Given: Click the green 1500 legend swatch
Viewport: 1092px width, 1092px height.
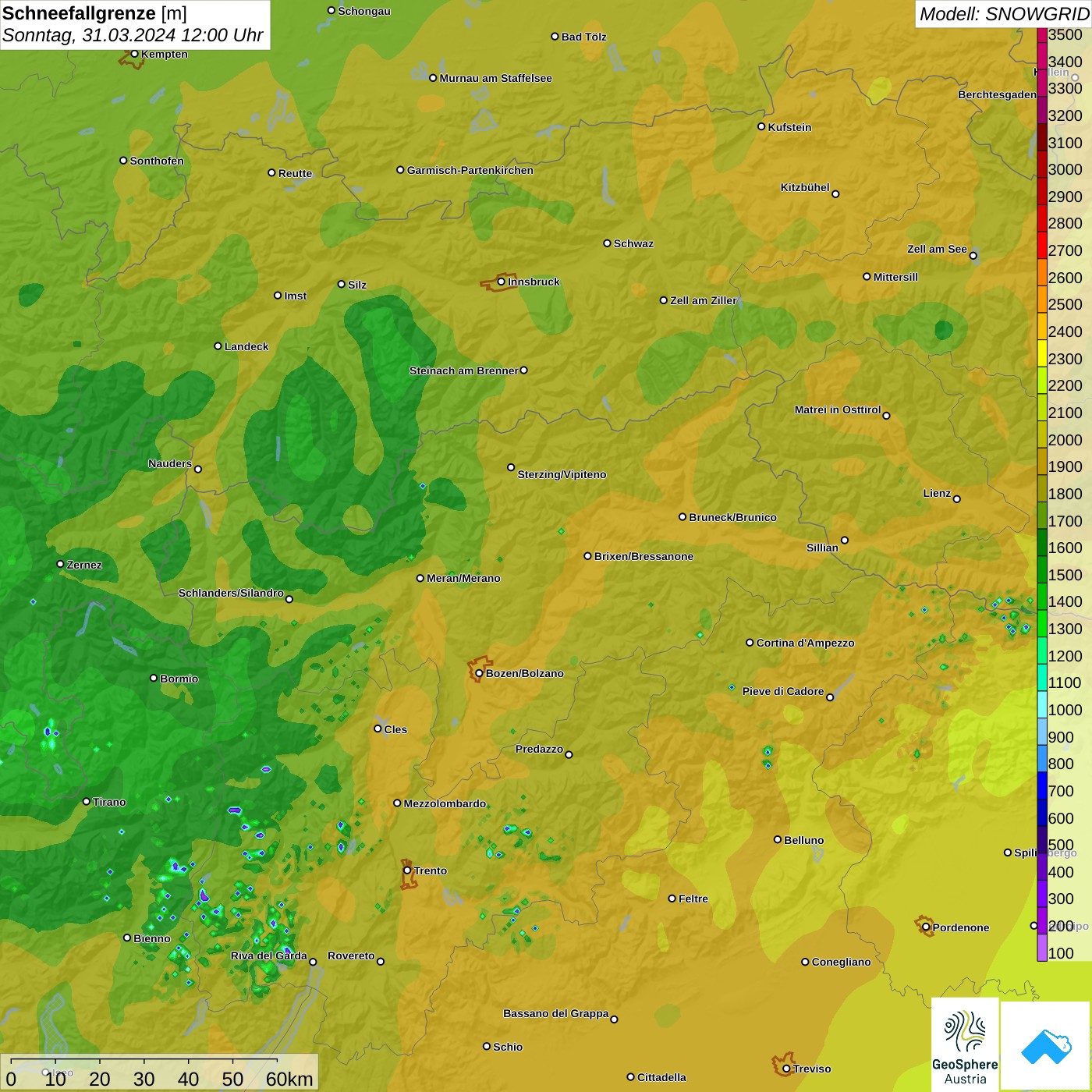Looking at the screenshot, I should (1041, 569).
